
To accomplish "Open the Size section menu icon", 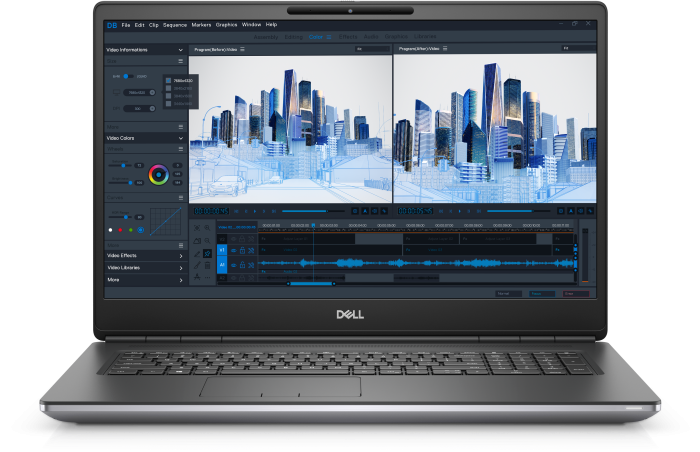I will (180, 61).
